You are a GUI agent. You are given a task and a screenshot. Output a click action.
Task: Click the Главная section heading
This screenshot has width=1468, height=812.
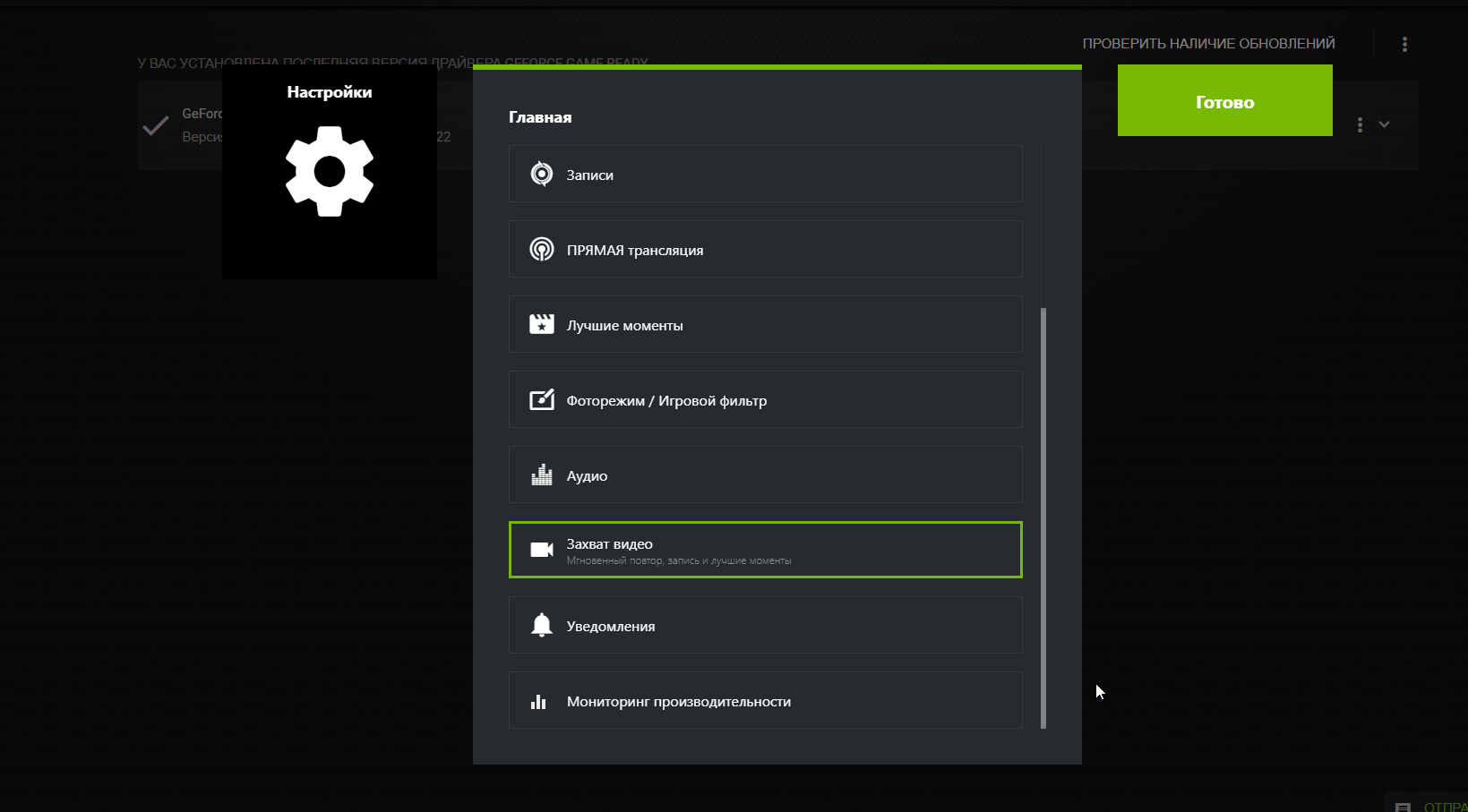click(540, 117)
